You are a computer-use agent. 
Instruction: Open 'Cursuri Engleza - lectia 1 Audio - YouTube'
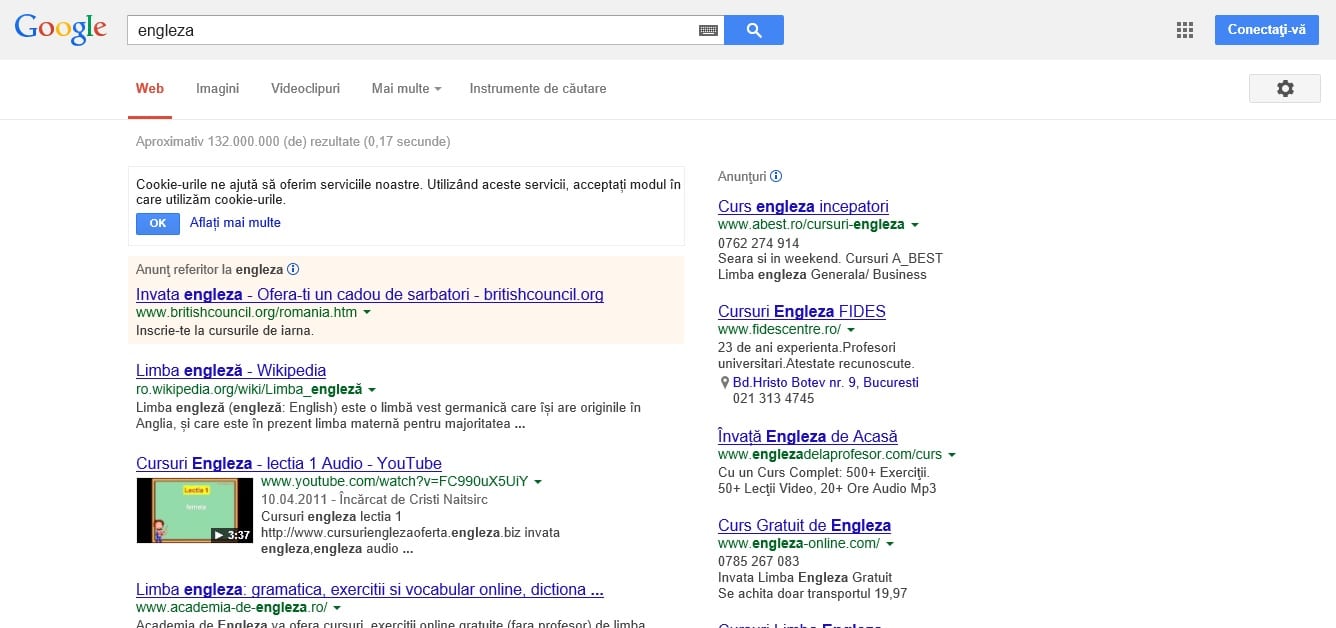[289, 463]
